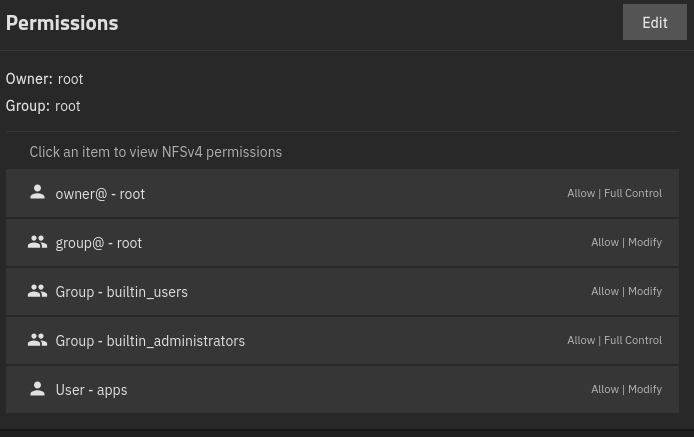Click Allow | Full Control on builtin_administrators row
The height and width of the screenshot is (437, 694).
[614, 340]
